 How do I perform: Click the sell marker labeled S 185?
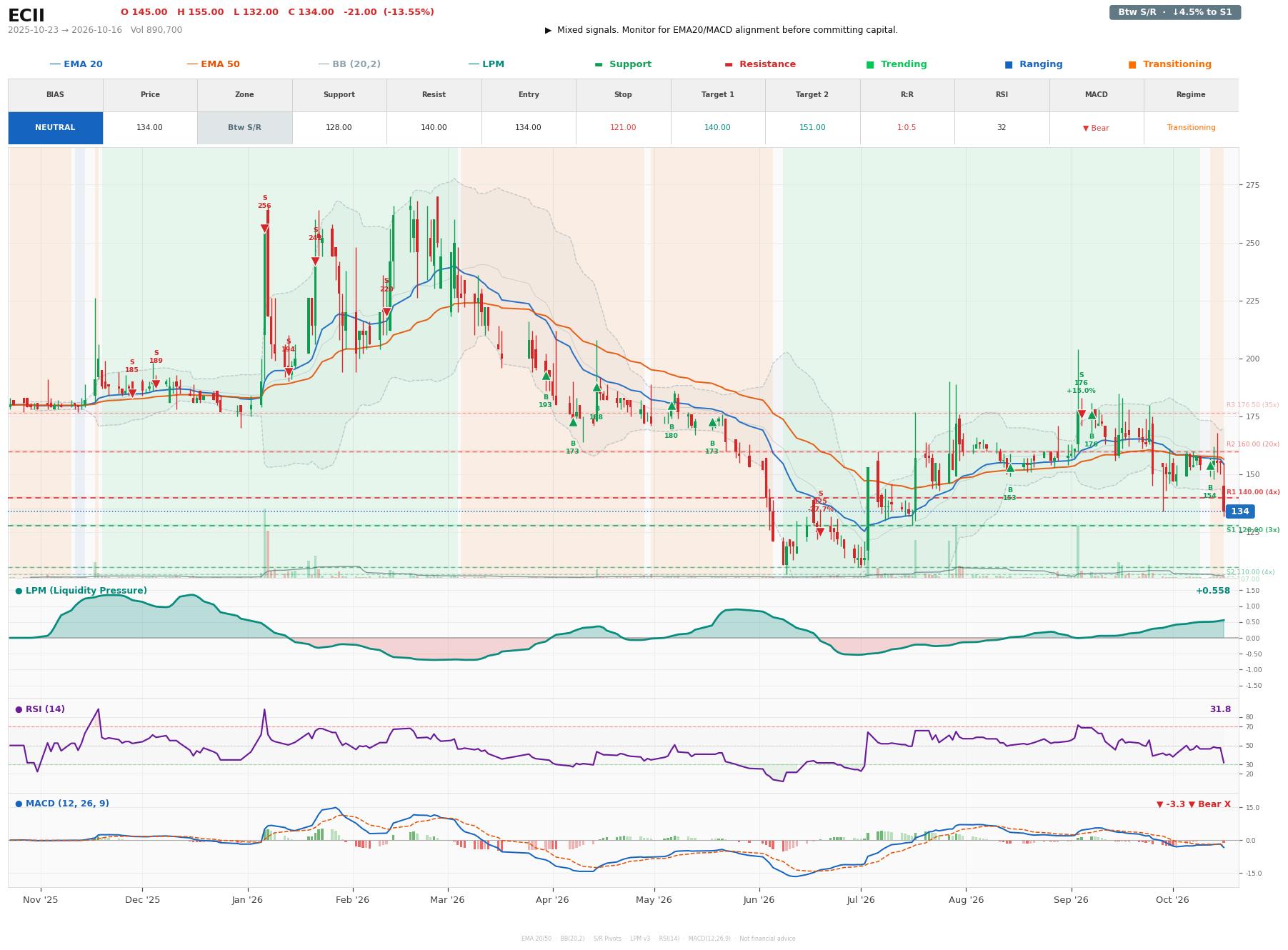(x=132, y=394)
